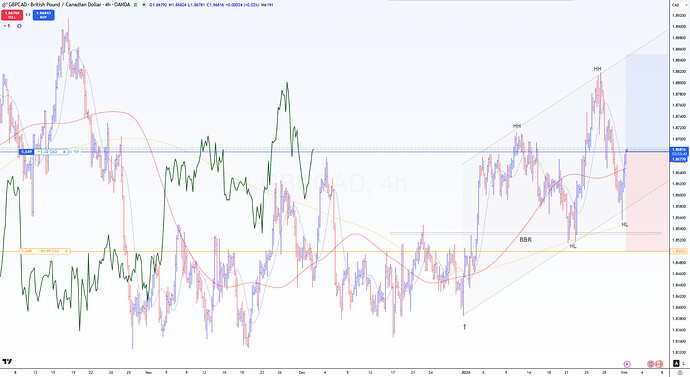690x377 pixels.
Task: Select the topmost HH label near the January peak
Action: point(597,69)
